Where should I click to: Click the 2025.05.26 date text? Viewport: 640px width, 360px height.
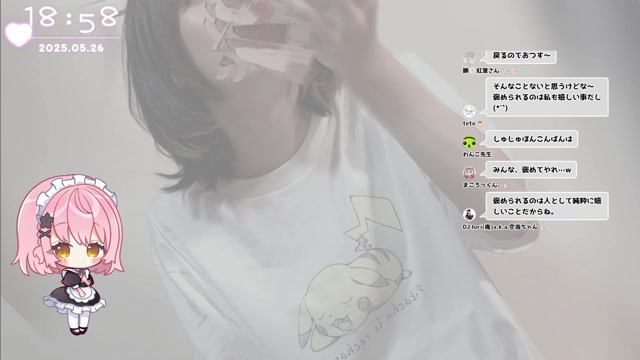pyautogui.click(x=71, y=48)
